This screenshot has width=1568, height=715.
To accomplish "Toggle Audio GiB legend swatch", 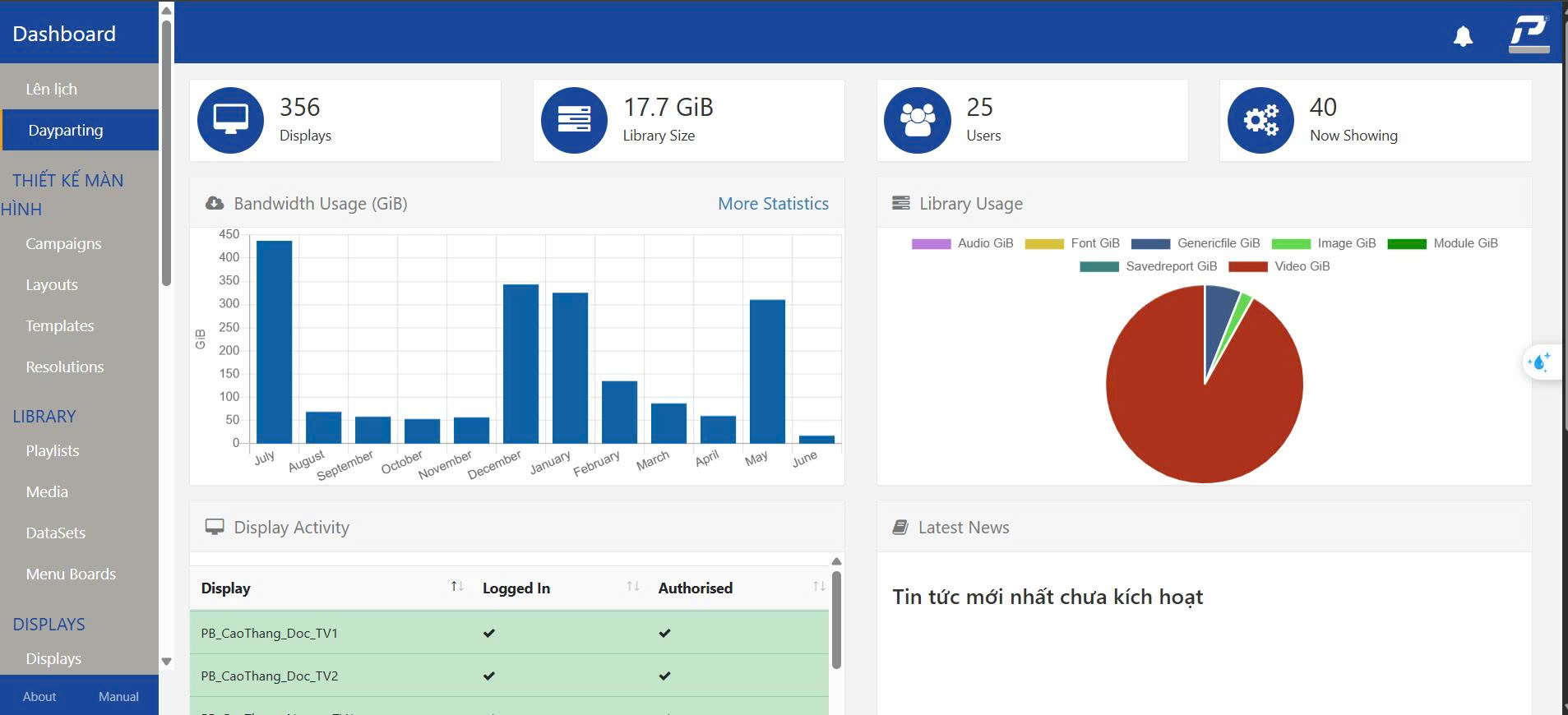I will 931,243.
